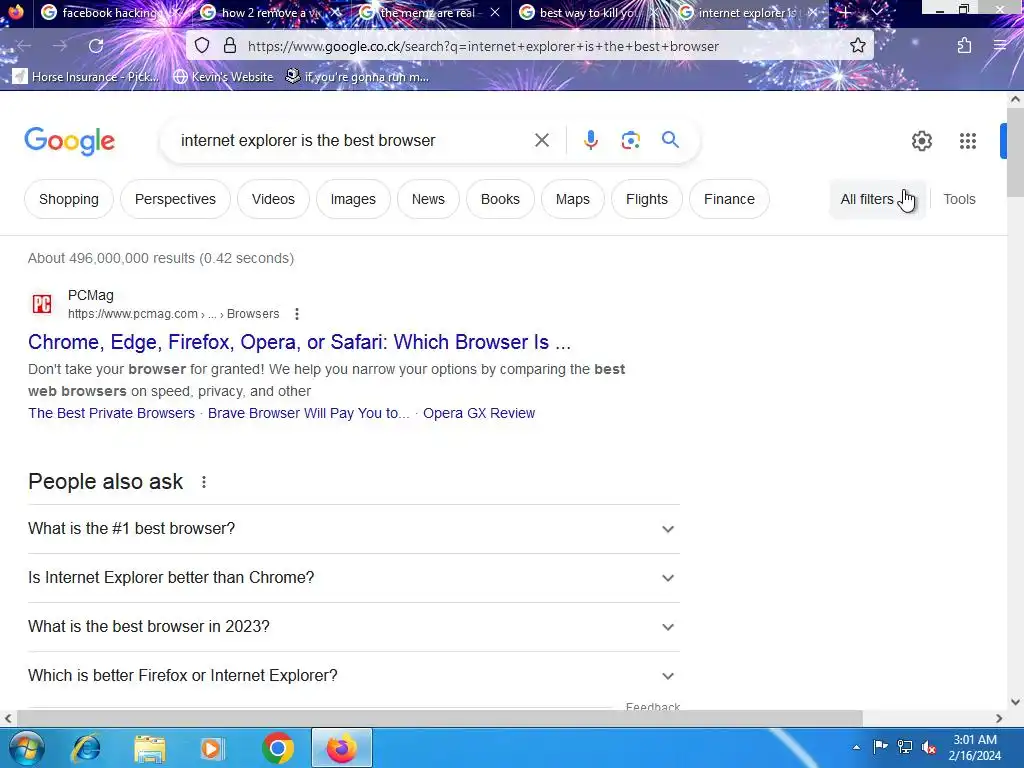Screen dimensions: 1024x768
Task: Open "Kevin's Website" bookmark
Action: pos(223,76)
